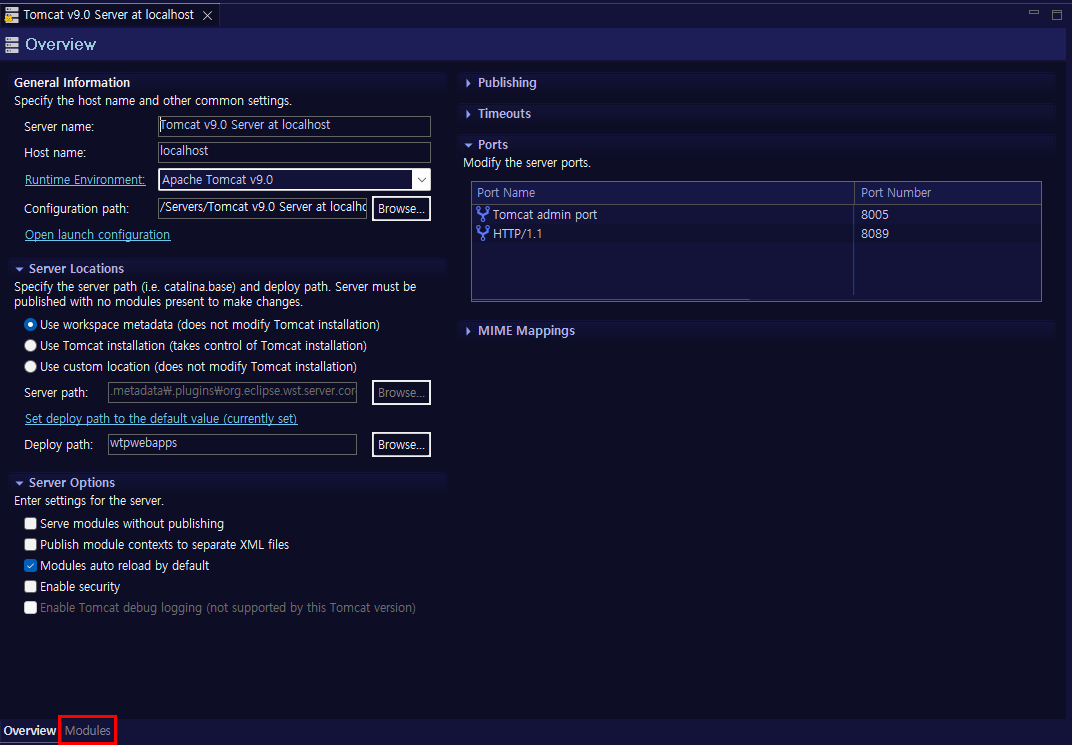The width and height of the screenshot is (1072, 745).
Task: Click the HTTP/1.1 port row icon
Action: pos(483,234)
